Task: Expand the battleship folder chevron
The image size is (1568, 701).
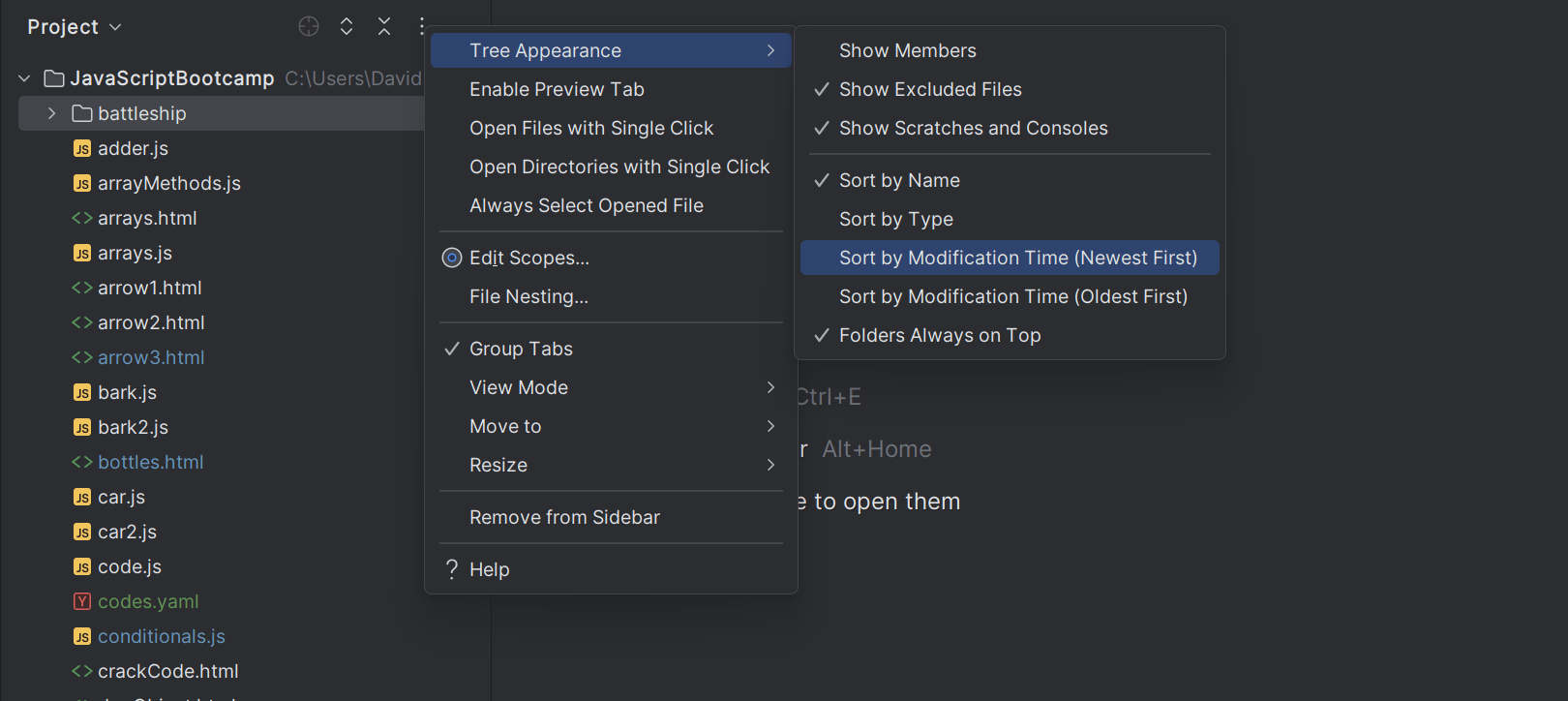Action: coord(51,113)
